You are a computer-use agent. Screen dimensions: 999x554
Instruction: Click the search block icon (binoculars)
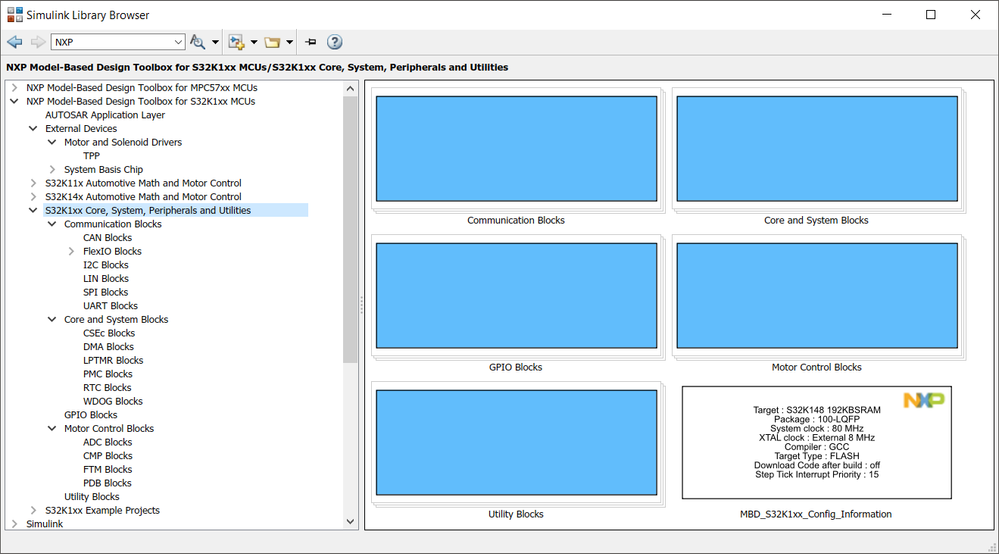tap(198, 42)
